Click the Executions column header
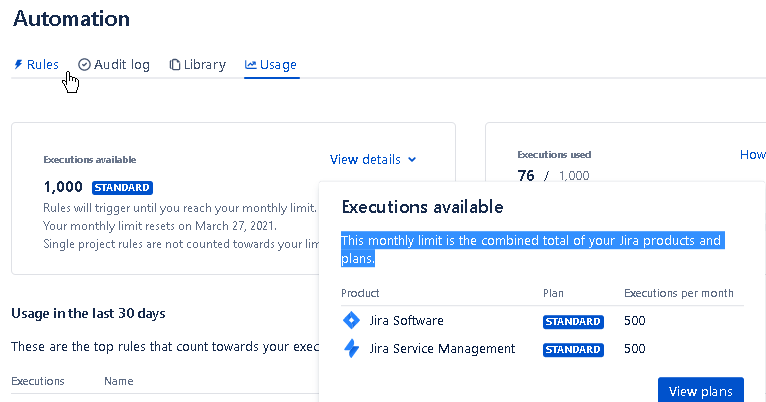The height and width of the screenshot is (402, 766). click(x=38, y=381)
